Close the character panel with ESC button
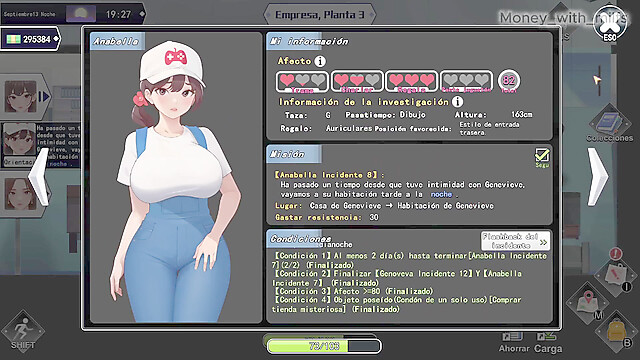This screenshot has width=640, height=360. (610, 24)
